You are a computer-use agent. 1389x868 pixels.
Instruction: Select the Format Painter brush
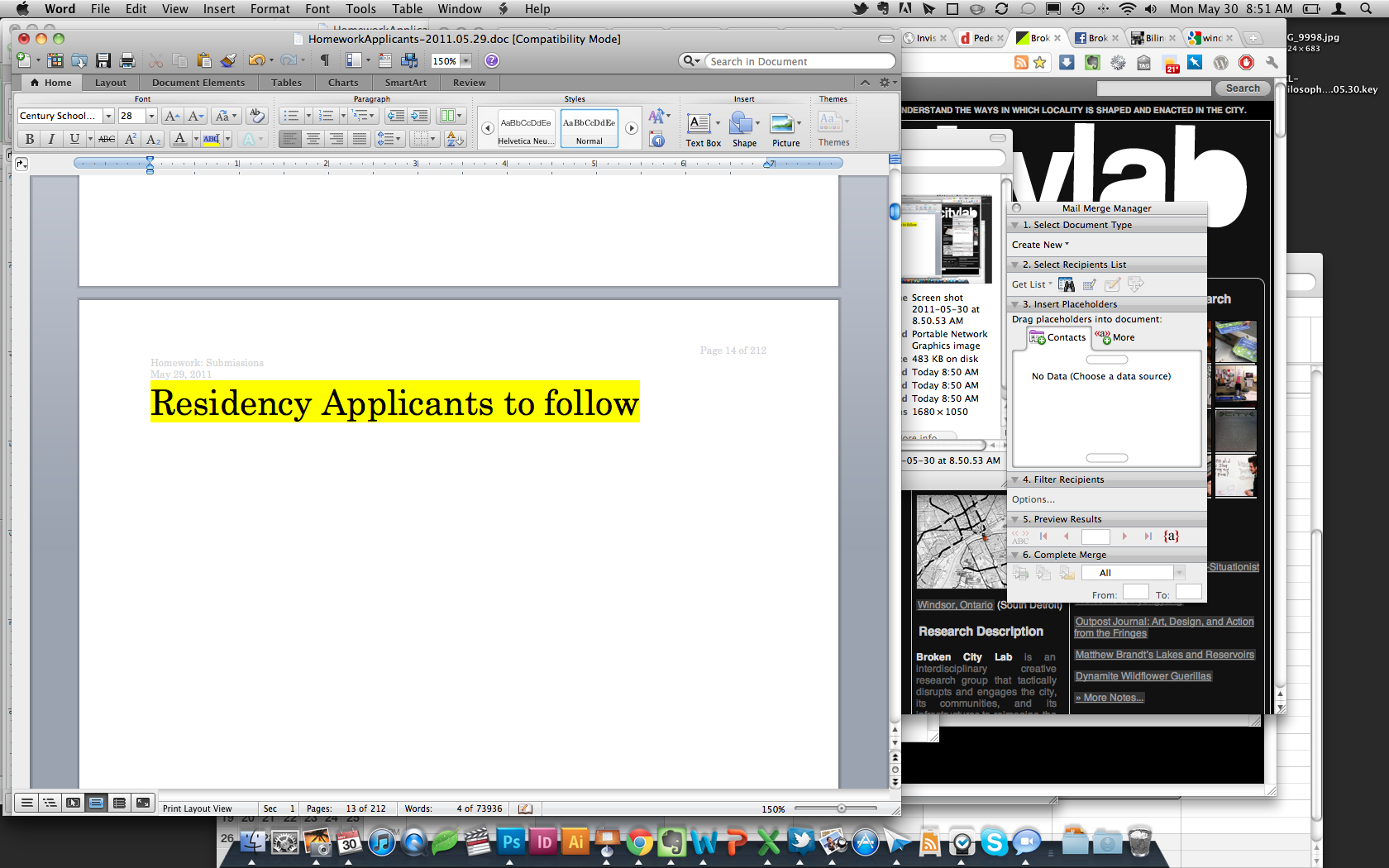228,60
